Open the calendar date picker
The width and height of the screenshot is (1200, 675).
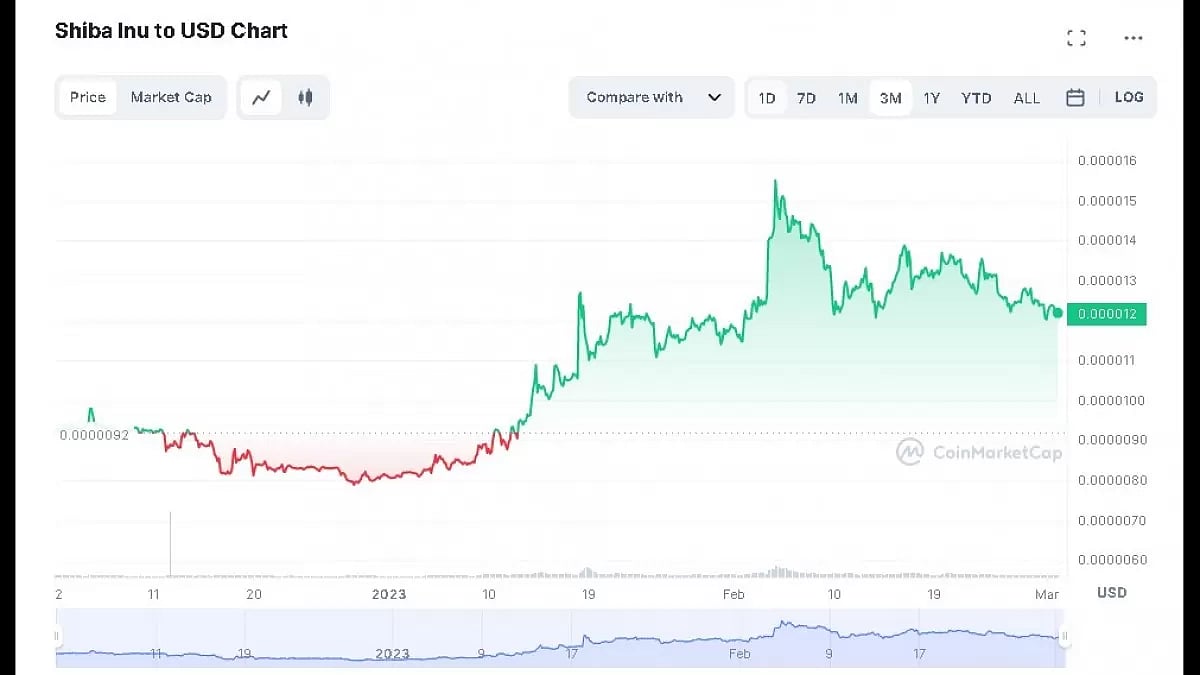click(x=1075, y=97)
